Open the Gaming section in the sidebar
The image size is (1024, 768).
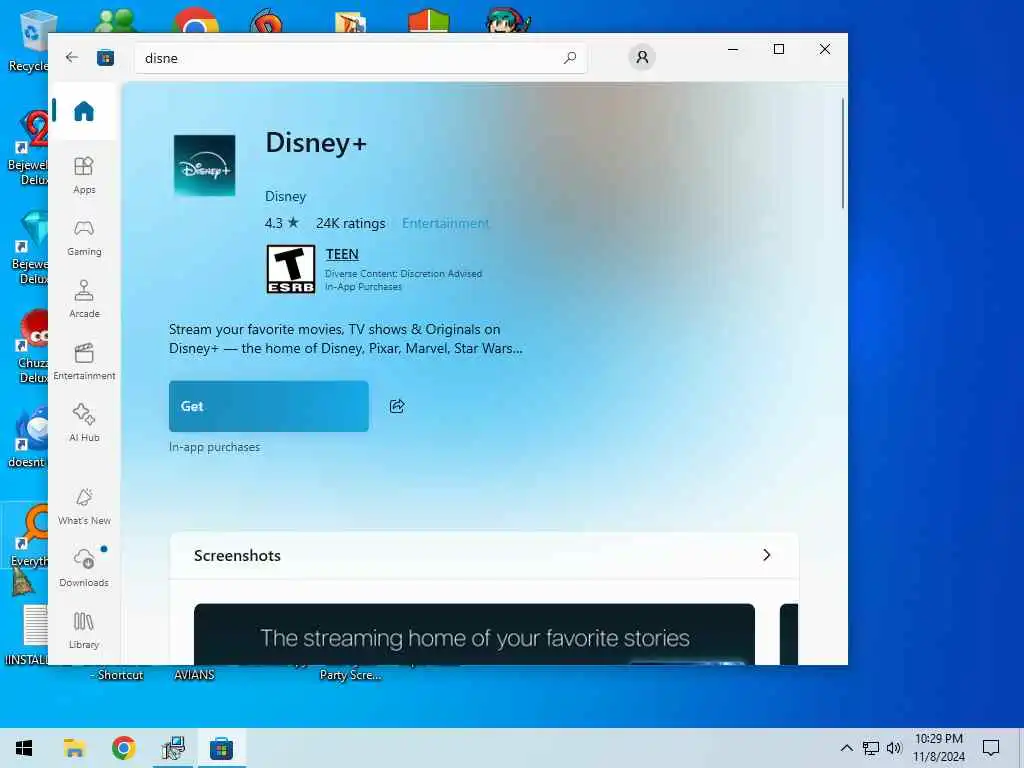coord(84,238)
